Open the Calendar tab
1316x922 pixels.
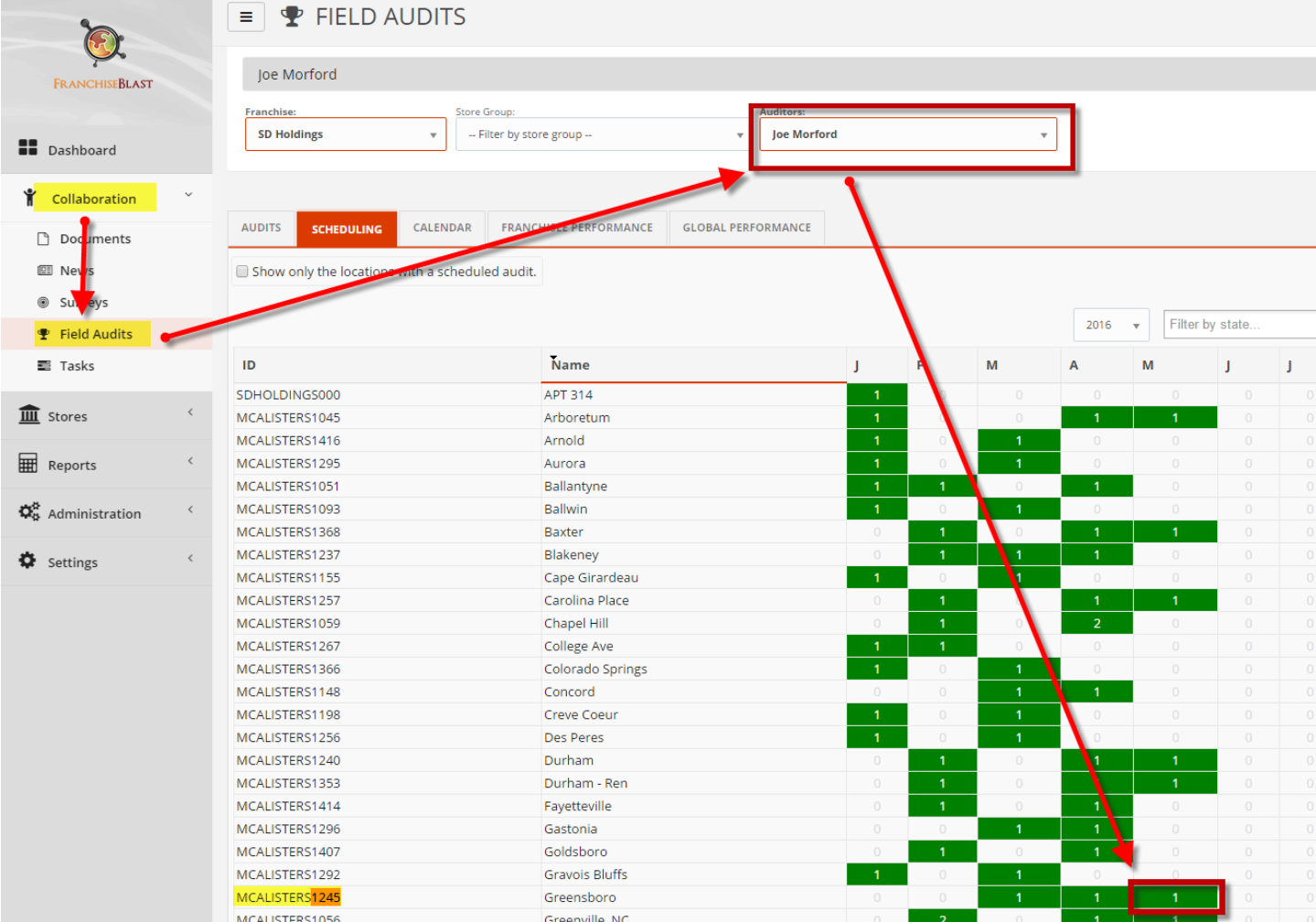[x=443, y=228]
